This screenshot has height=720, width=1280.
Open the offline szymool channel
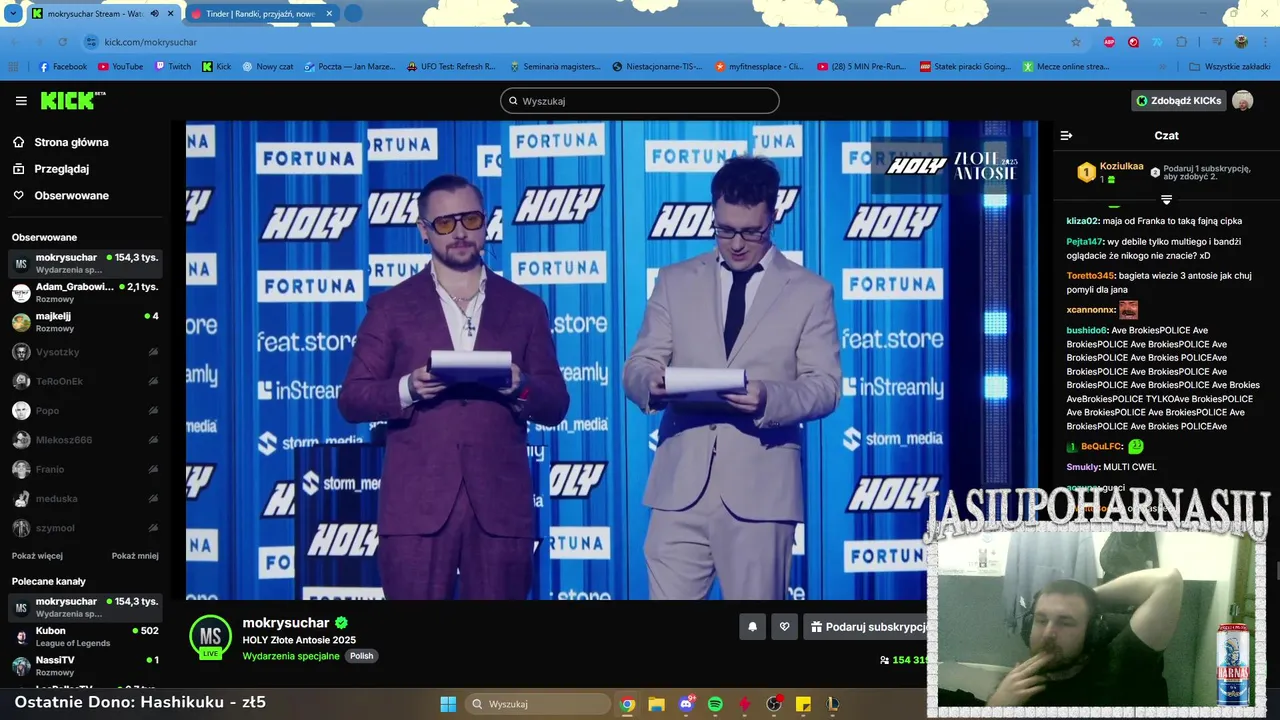(x=85, y=528)
